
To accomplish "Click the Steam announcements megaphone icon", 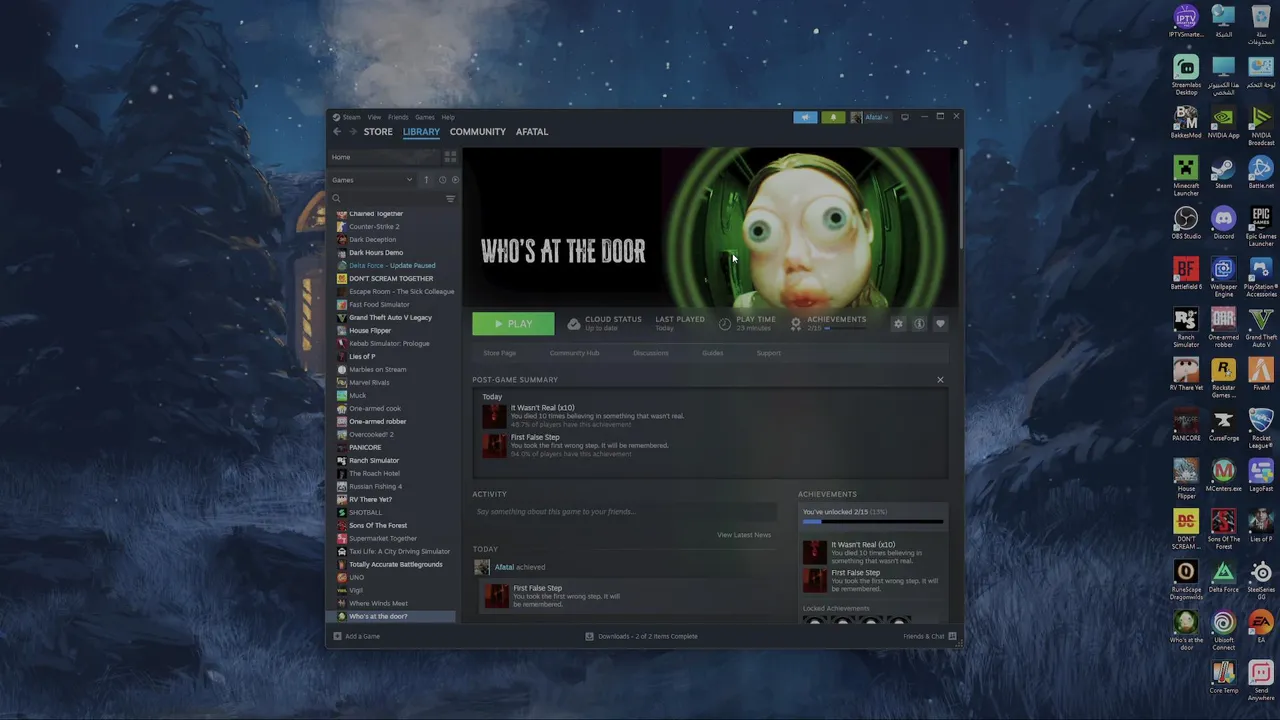I will [805, 117].
